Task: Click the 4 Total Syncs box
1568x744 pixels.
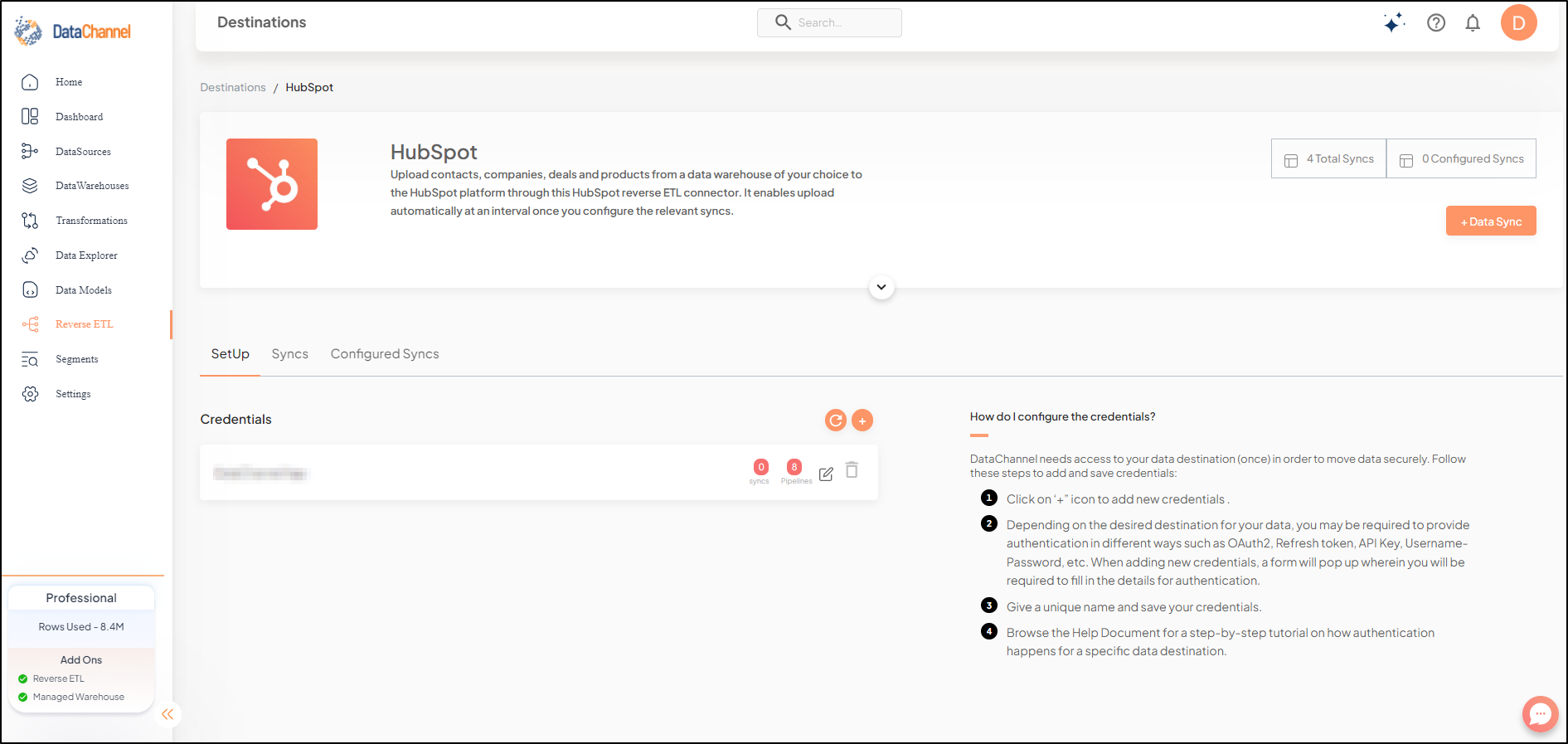Action: pyautogui.click(x=1328, y=158)
